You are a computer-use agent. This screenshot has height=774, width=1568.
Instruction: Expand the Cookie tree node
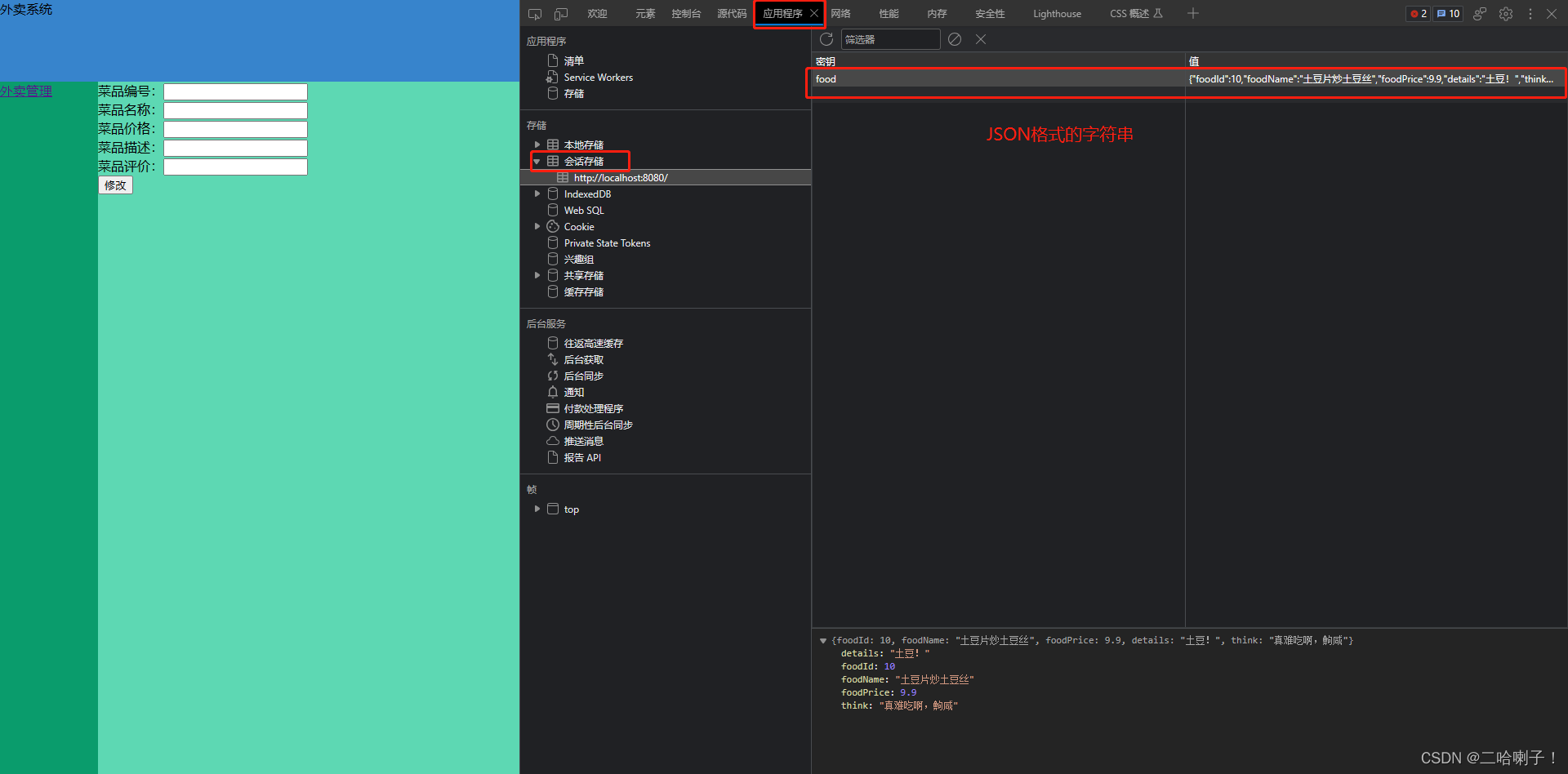pyautogui.click(x=537, y=226)
